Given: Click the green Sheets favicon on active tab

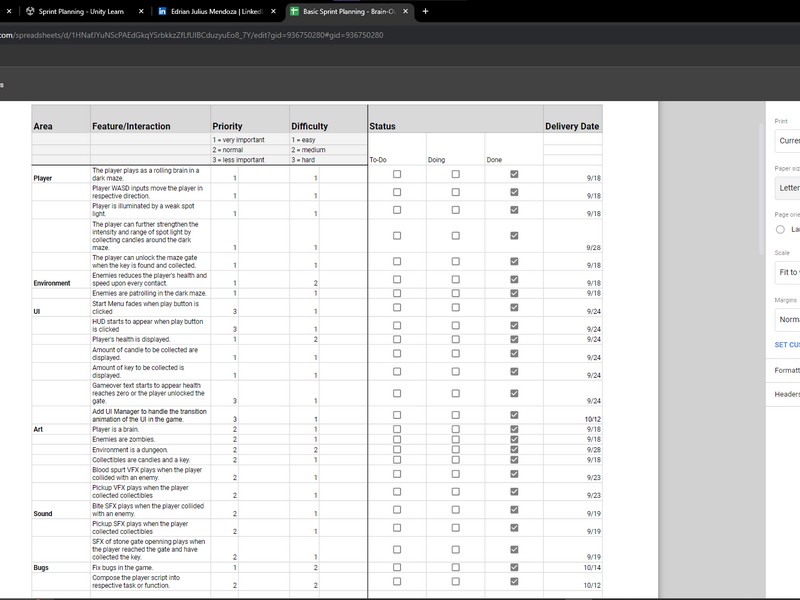Looking at the screenshot, I should (x=296, y=11).
